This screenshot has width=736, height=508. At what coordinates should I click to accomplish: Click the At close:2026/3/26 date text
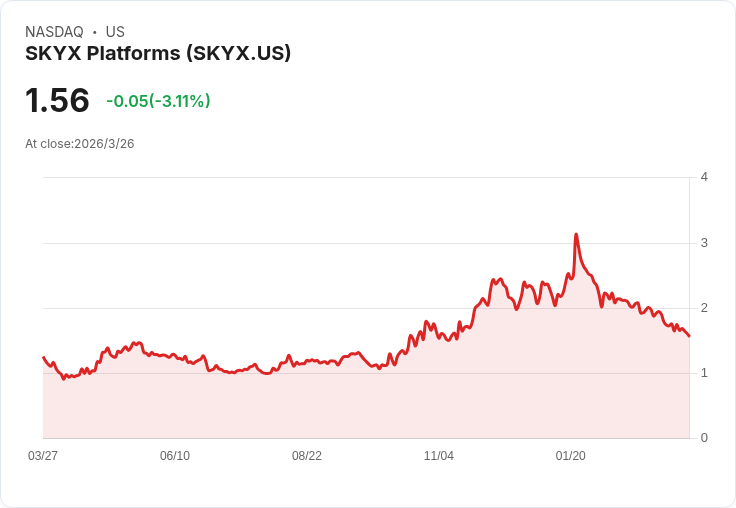[80, 144]
